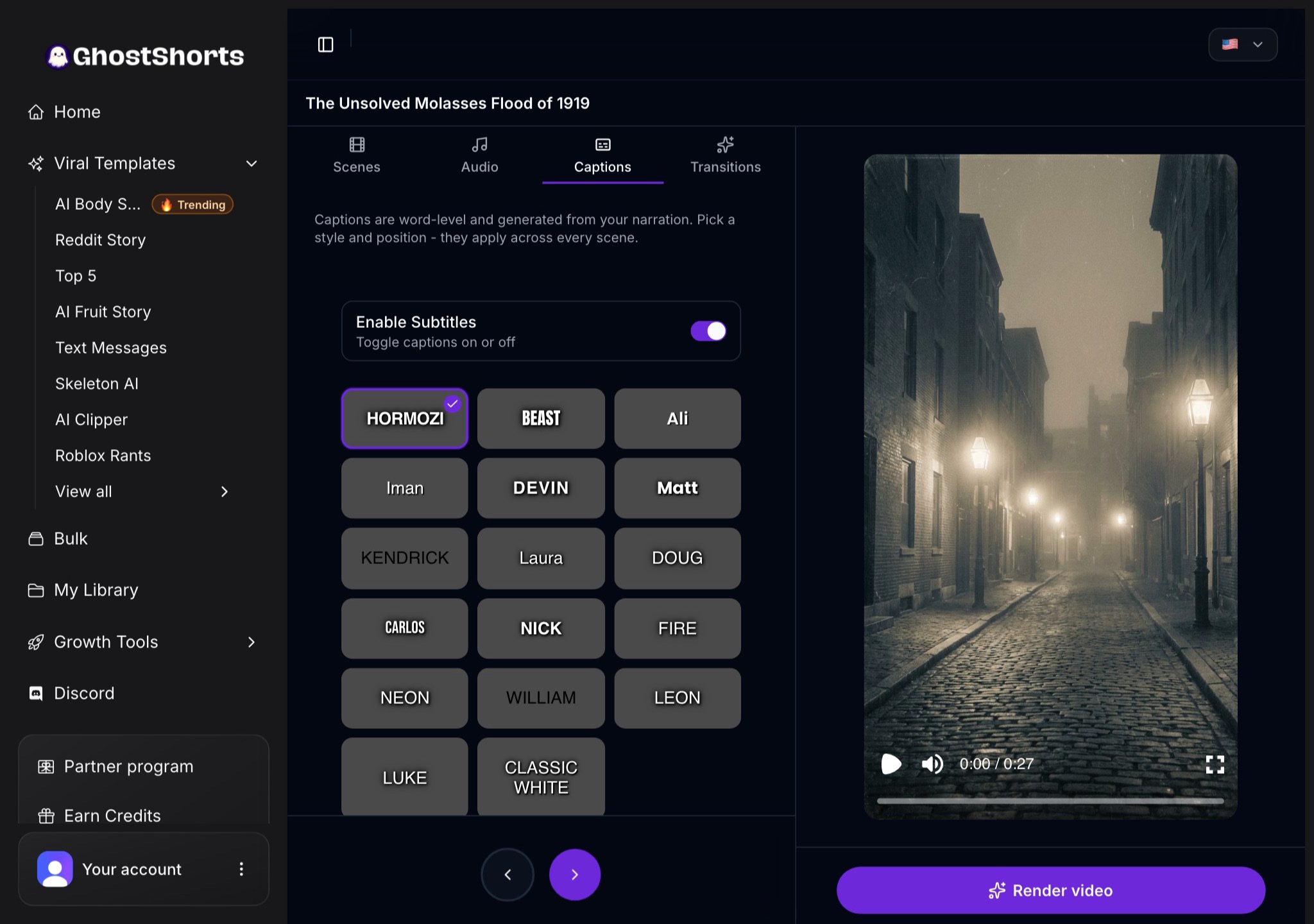Open the account three-dot menu
Screen dimensions: 1314x924
tap(241, 869)
